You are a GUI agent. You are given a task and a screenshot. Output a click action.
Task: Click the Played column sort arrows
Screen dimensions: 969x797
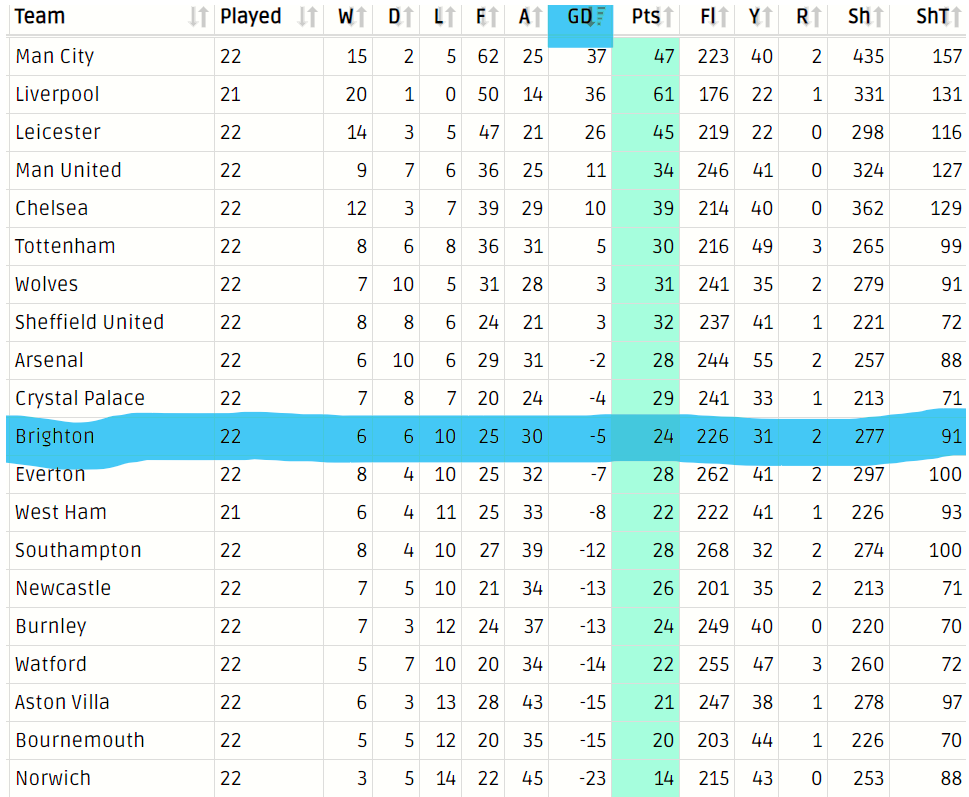(307, 17)
